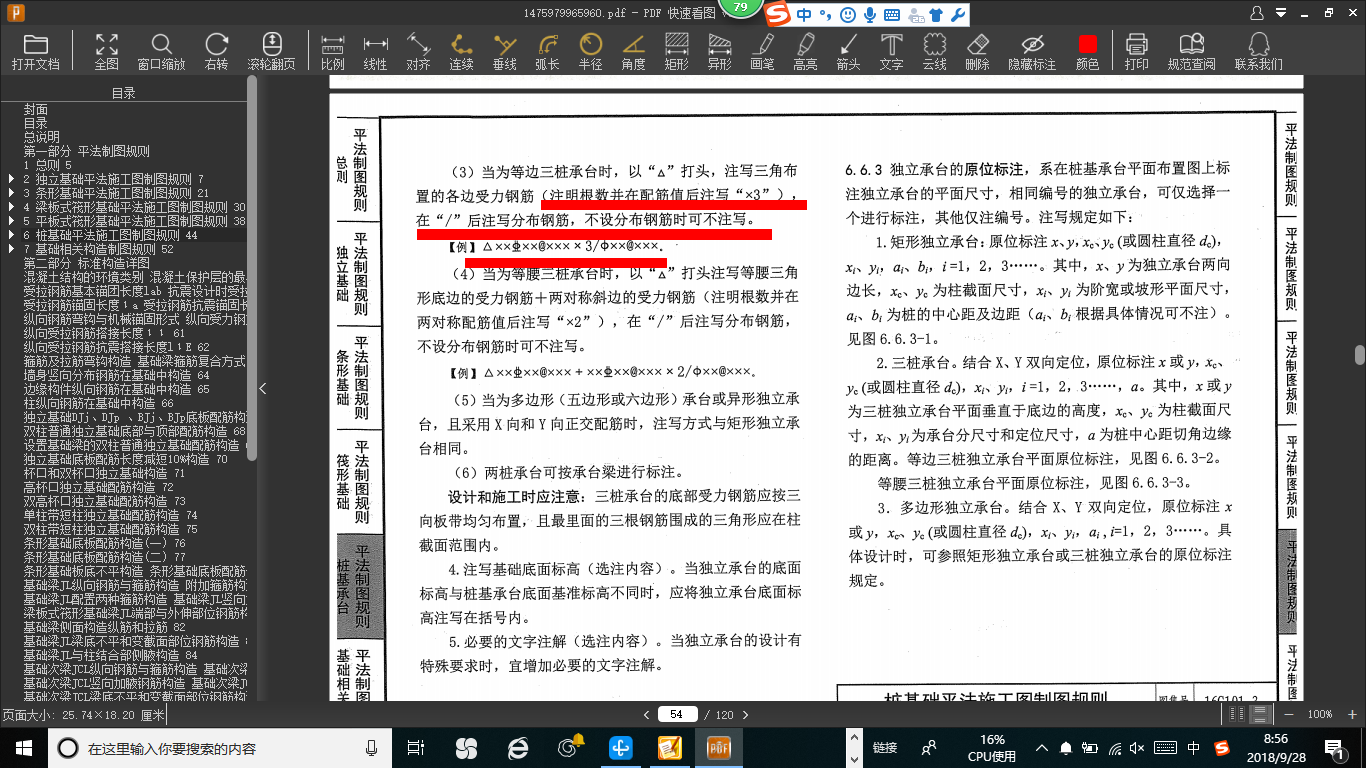Expand outline item 4 梁板式筏形基础
This screenshot has width=1366, height=768.
click(11, 207)
